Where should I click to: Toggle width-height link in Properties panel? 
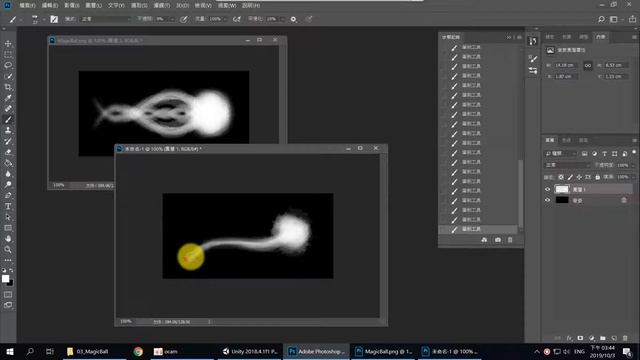pos(587,65)
